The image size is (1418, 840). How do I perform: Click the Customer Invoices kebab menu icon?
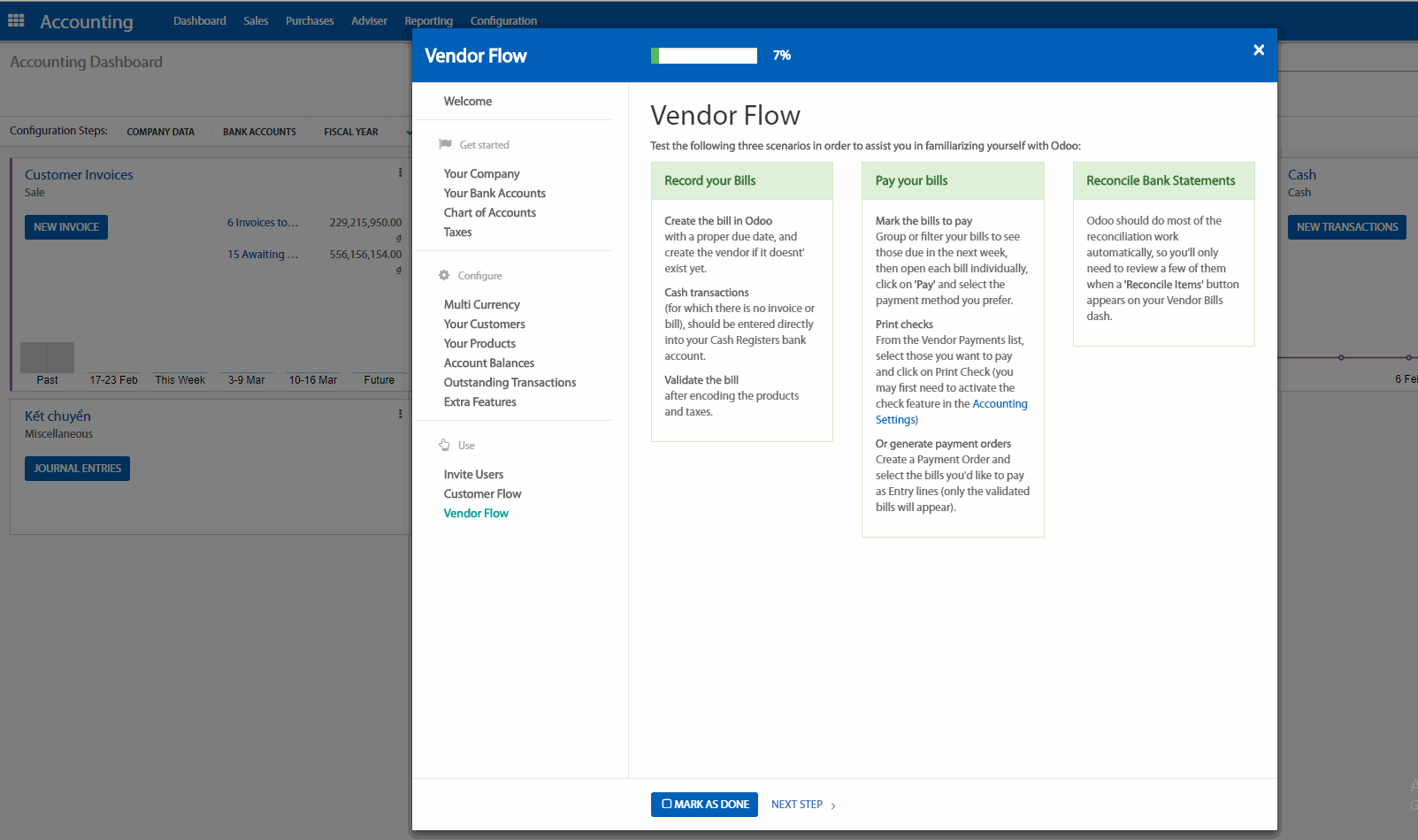pyautogui.click(x=400, y=173)
